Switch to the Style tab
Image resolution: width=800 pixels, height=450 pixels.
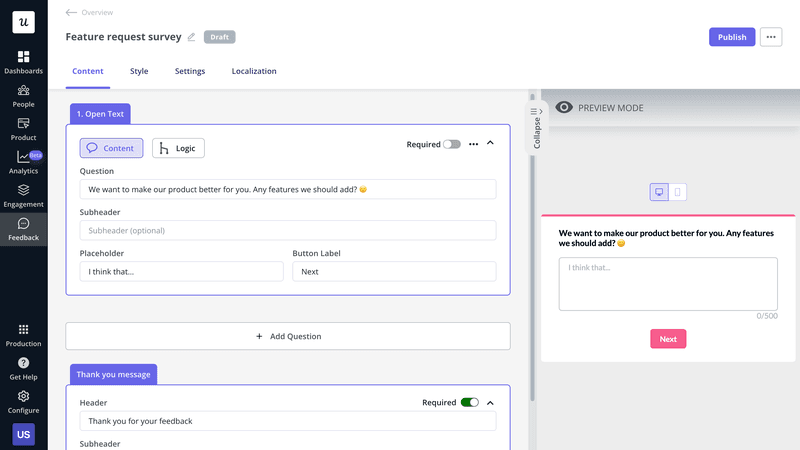pyautogui.click(x=139, y=71)
